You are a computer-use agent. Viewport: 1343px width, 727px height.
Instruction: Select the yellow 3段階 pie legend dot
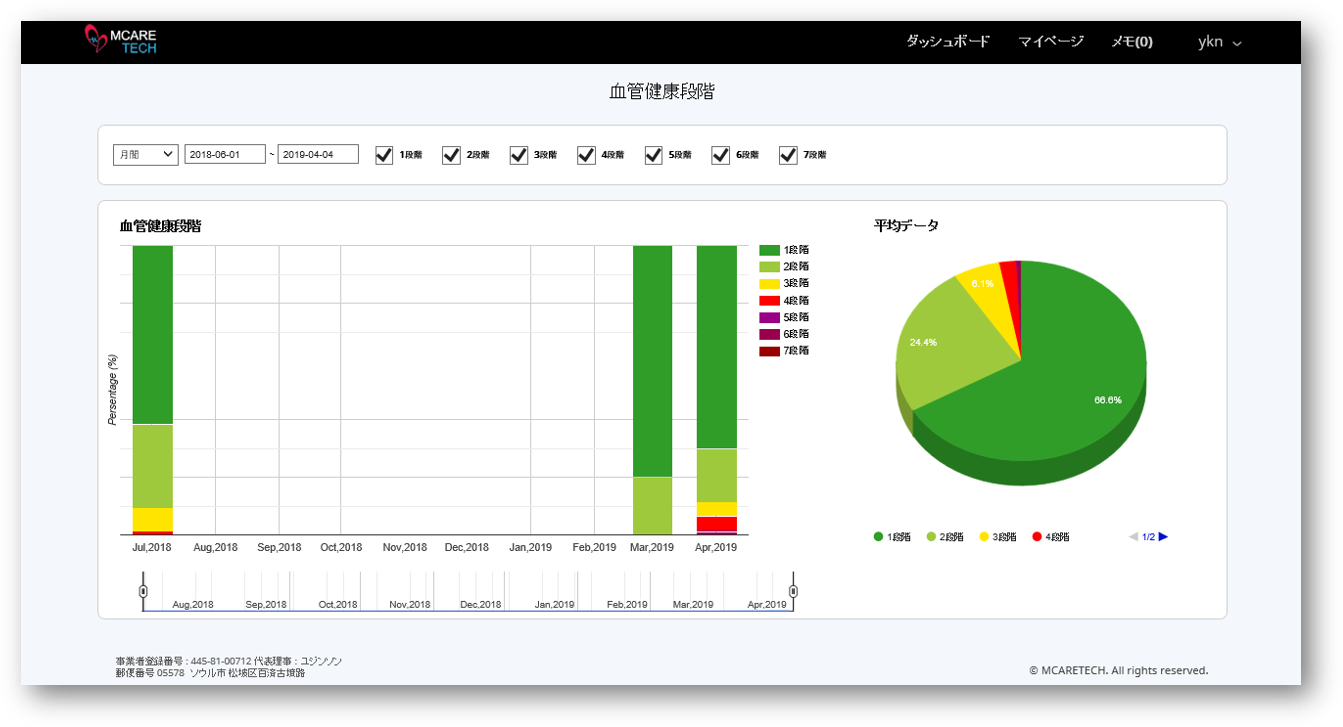tap(984, 537)
